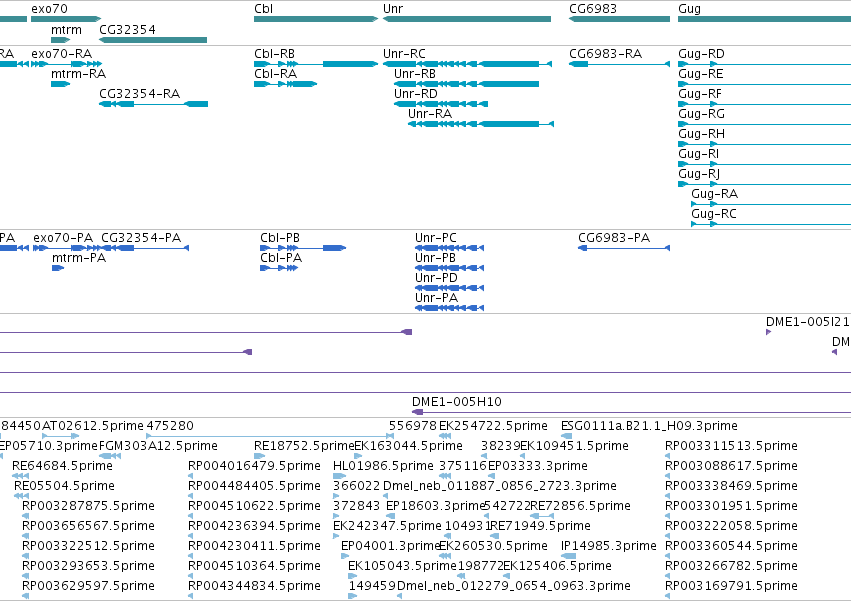Click the DME1-005I21 label

[808, 321]
